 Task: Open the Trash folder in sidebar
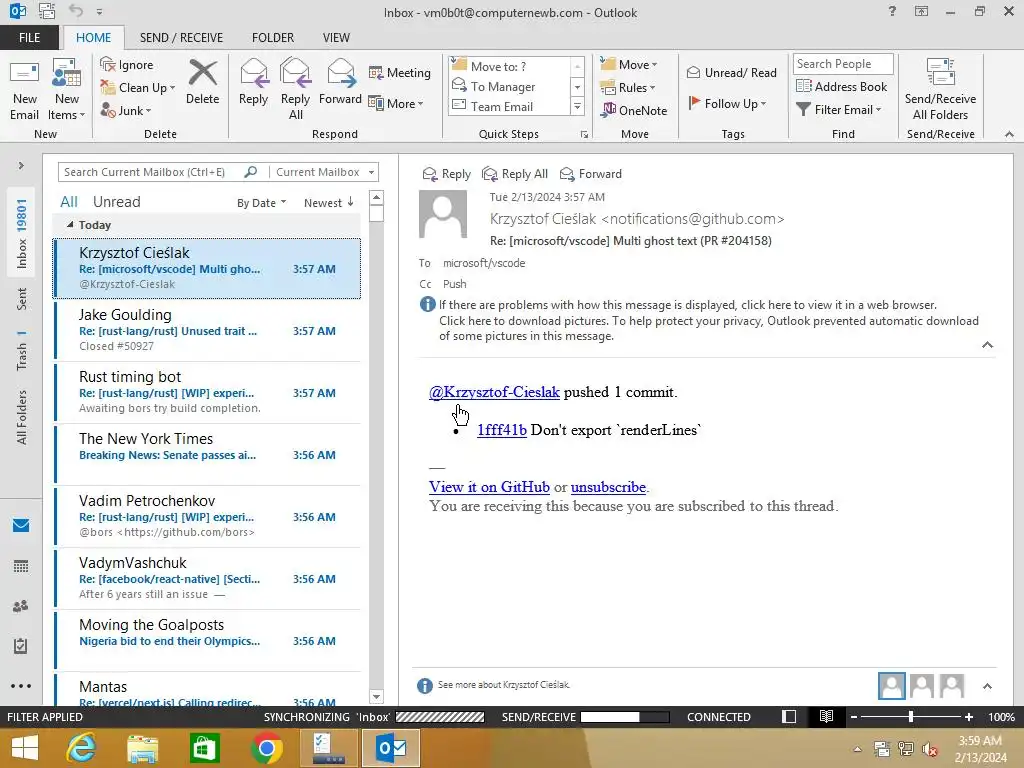point(22,350)
